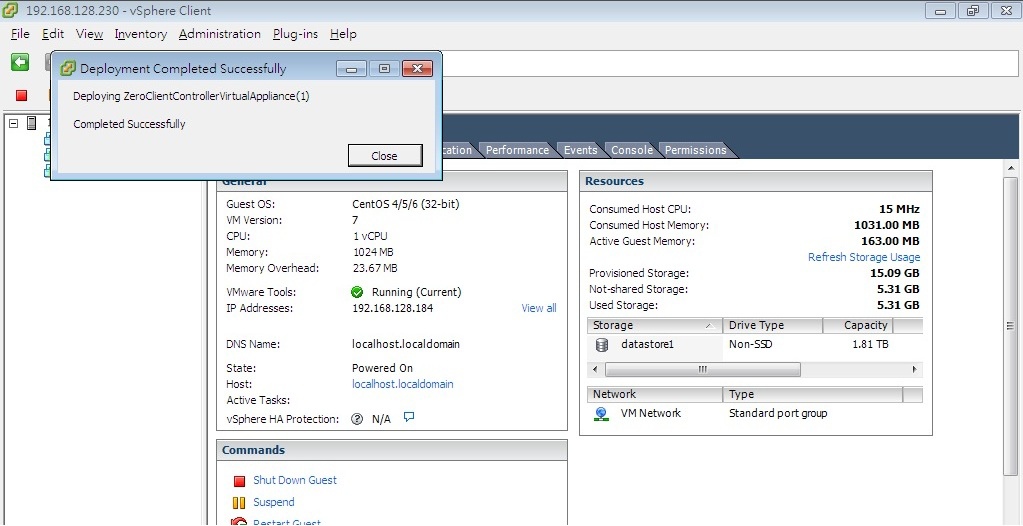The width and height of the screenshot is (1023, 526).
Task: Select the host server icon in tree
Action: coord(31,123)
